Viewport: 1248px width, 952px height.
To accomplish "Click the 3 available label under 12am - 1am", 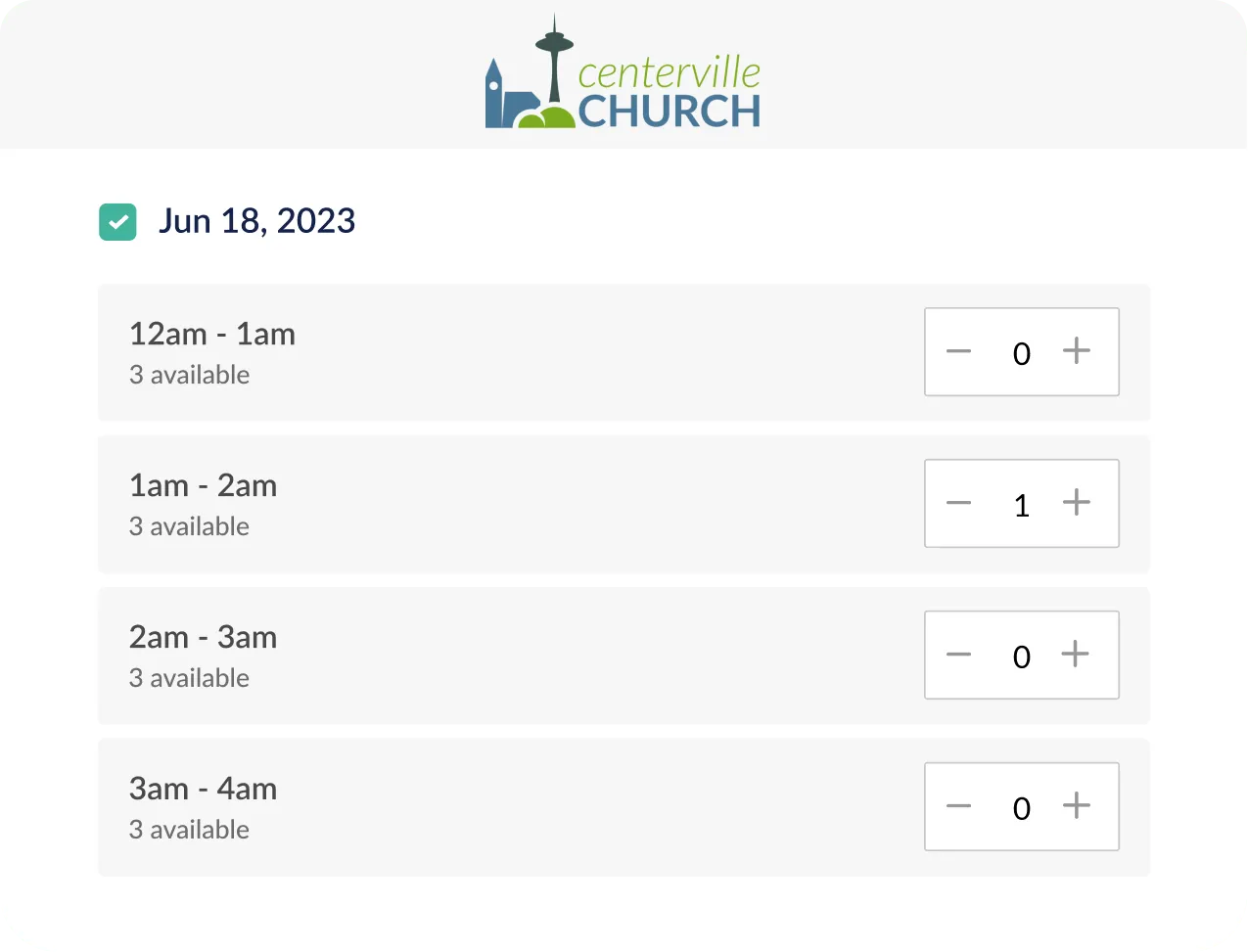I will (x=189, y=375).
